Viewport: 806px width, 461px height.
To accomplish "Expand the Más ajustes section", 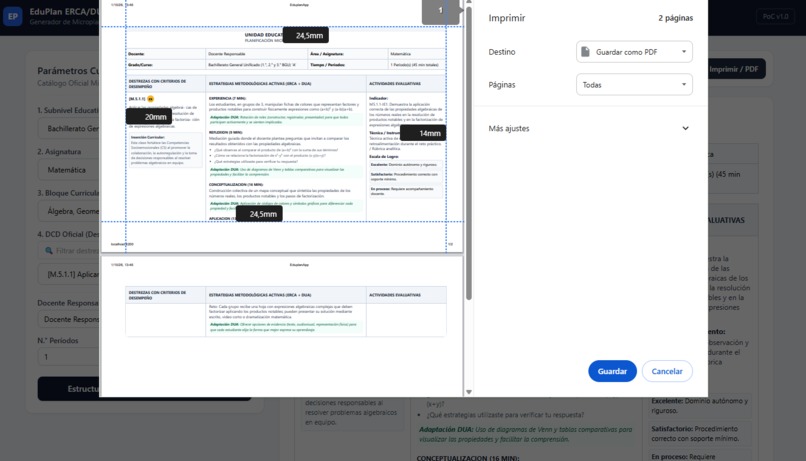I will [x=589, y=128].
